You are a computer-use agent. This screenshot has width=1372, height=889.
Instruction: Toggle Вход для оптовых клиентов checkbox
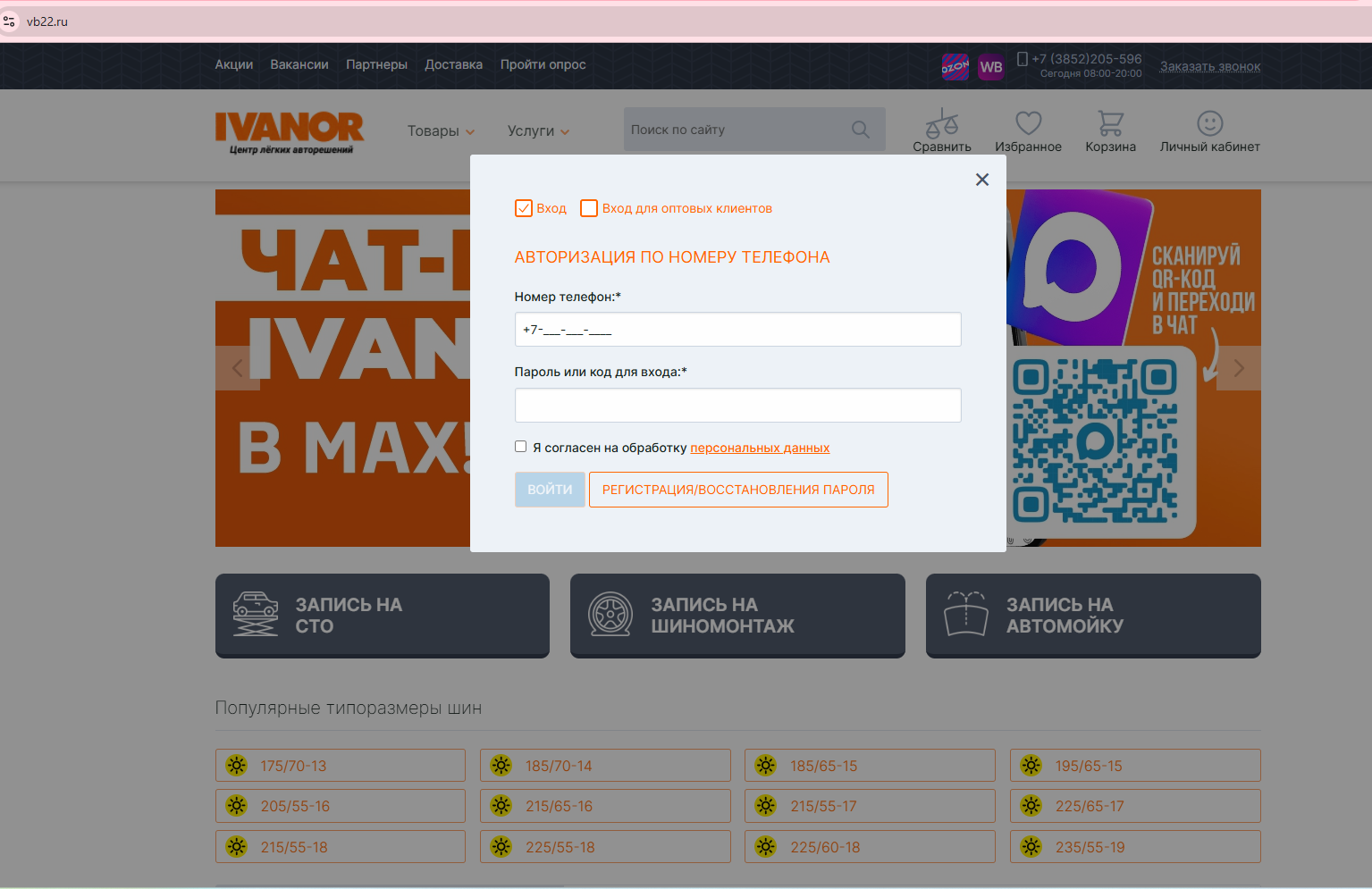click(x=589, y=208)
